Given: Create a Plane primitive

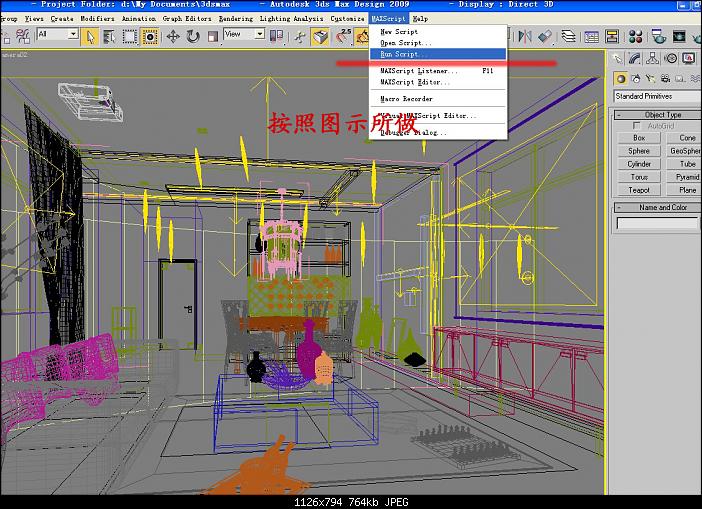Looking at the screenshot, I should pos(684,190).
